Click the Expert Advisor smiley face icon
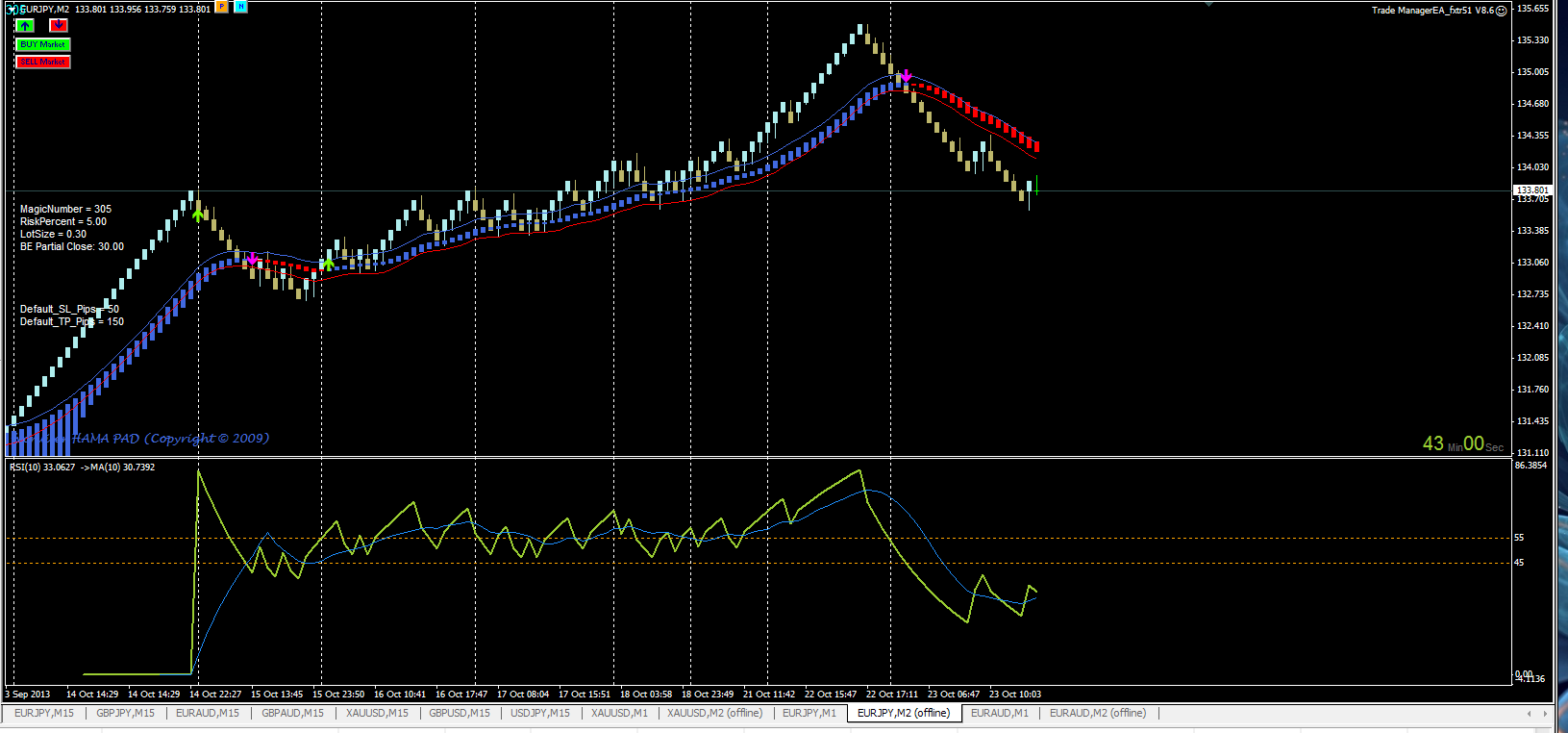 (x=1502, y=11)
